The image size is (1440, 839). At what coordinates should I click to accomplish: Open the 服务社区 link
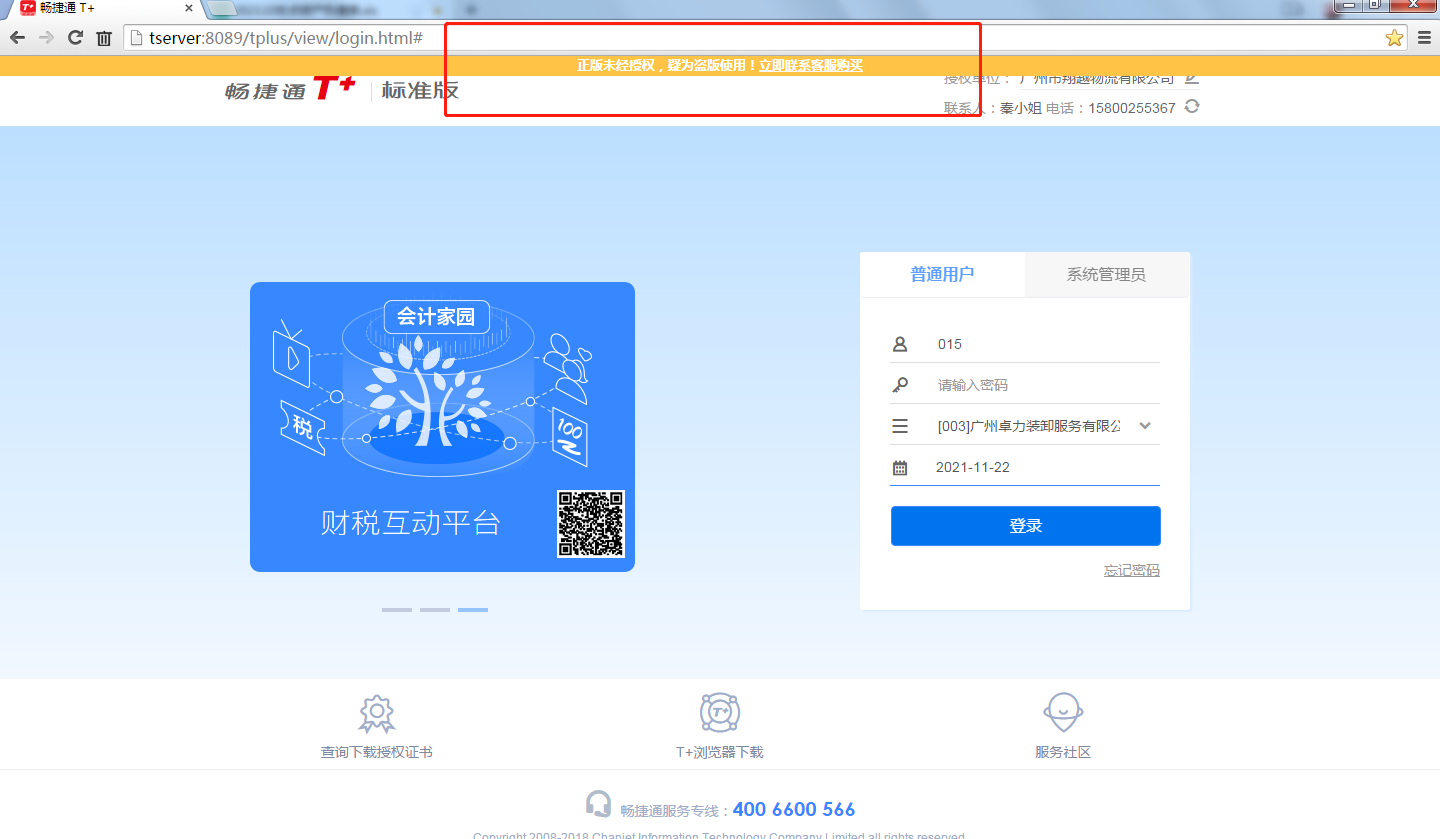tap(1063, 752)
